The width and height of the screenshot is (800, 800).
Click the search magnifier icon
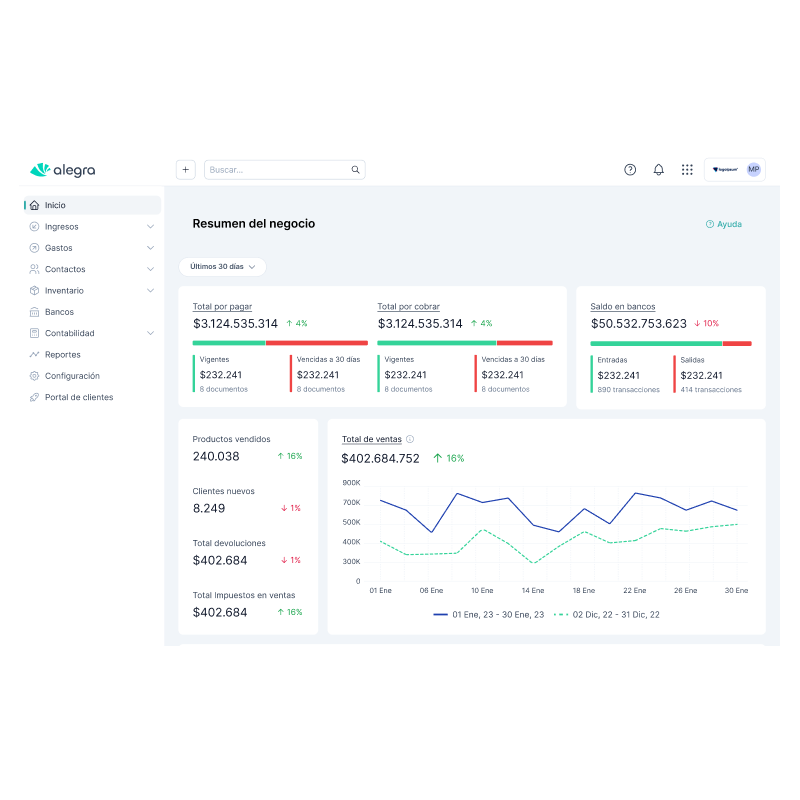coord(355,170)
